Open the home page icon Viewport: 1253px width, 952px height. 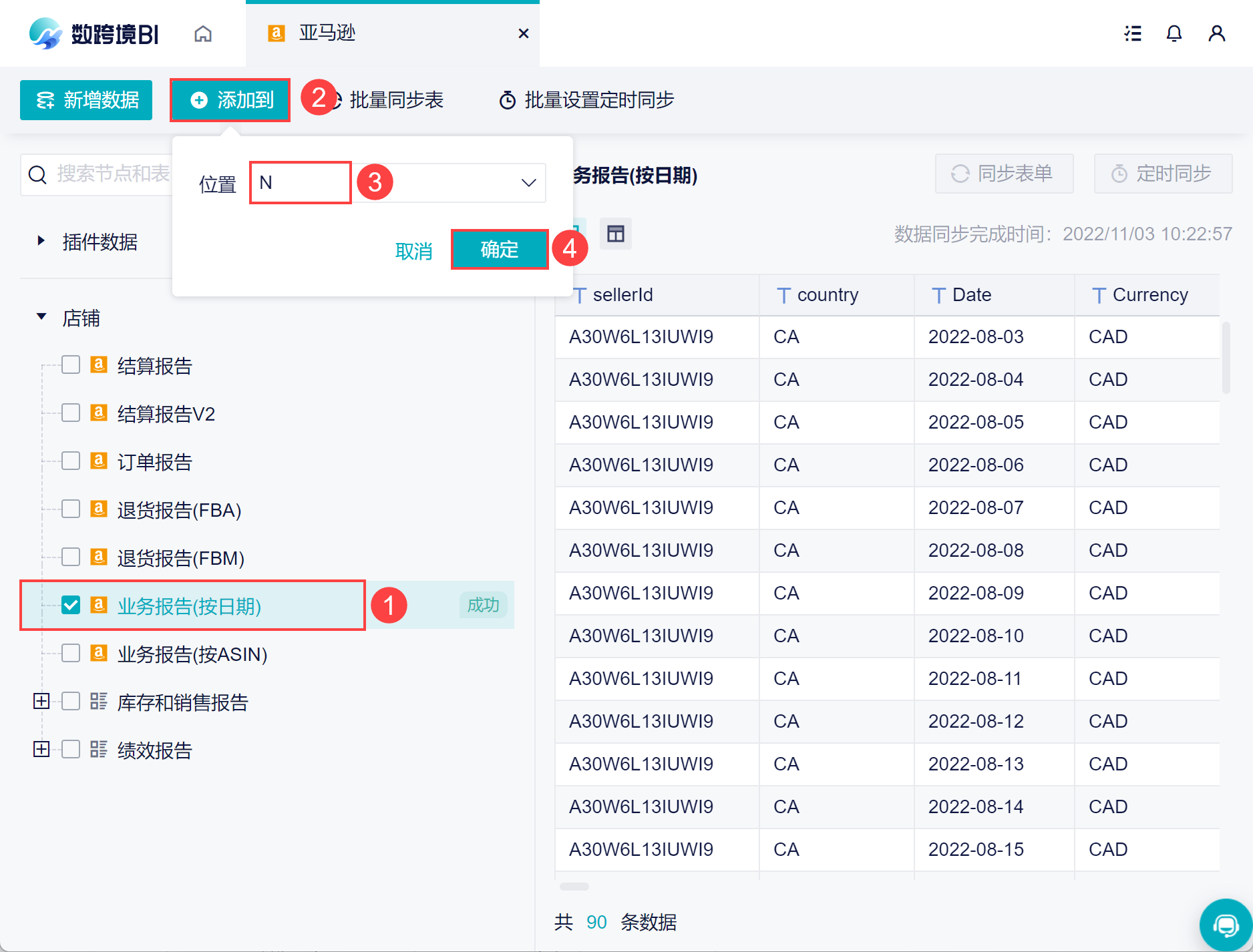click(x=203, y=33)
